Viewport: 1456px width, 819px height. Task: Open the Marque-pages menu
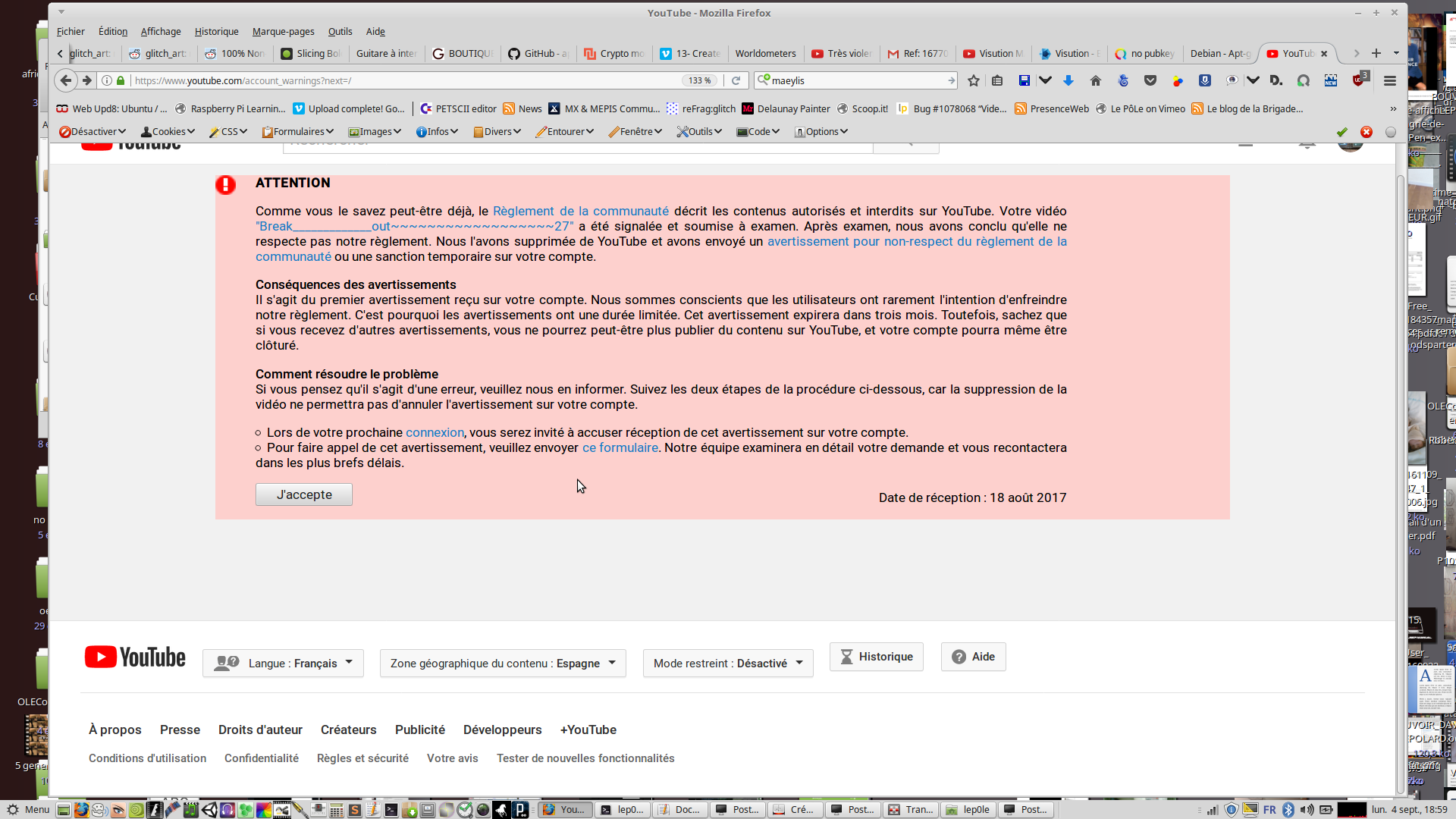[x=283, y=32]
